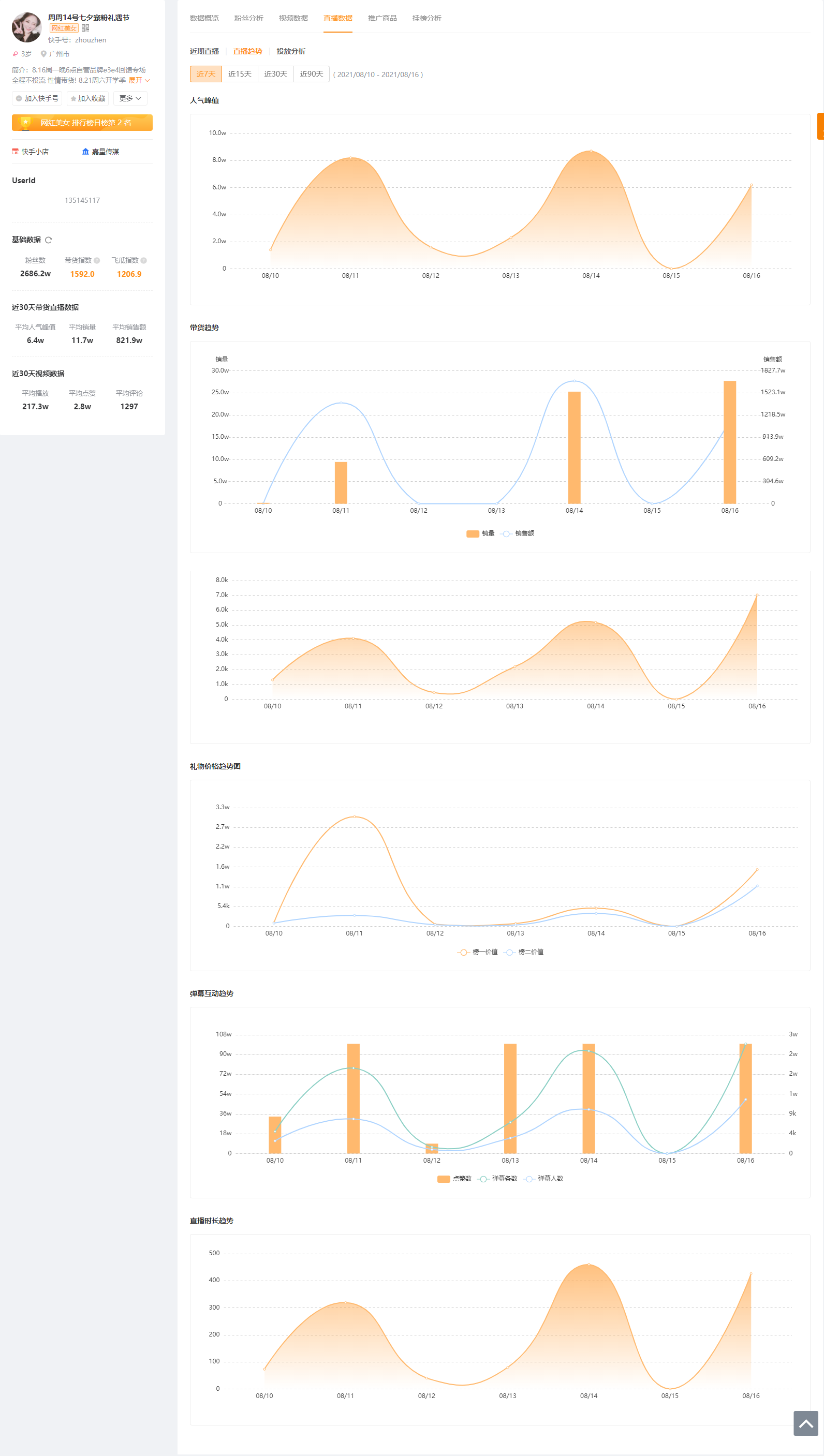824x1456 pixels.
Task: Switch to the 粉丝分析 tab
Action: click(248, 18)
